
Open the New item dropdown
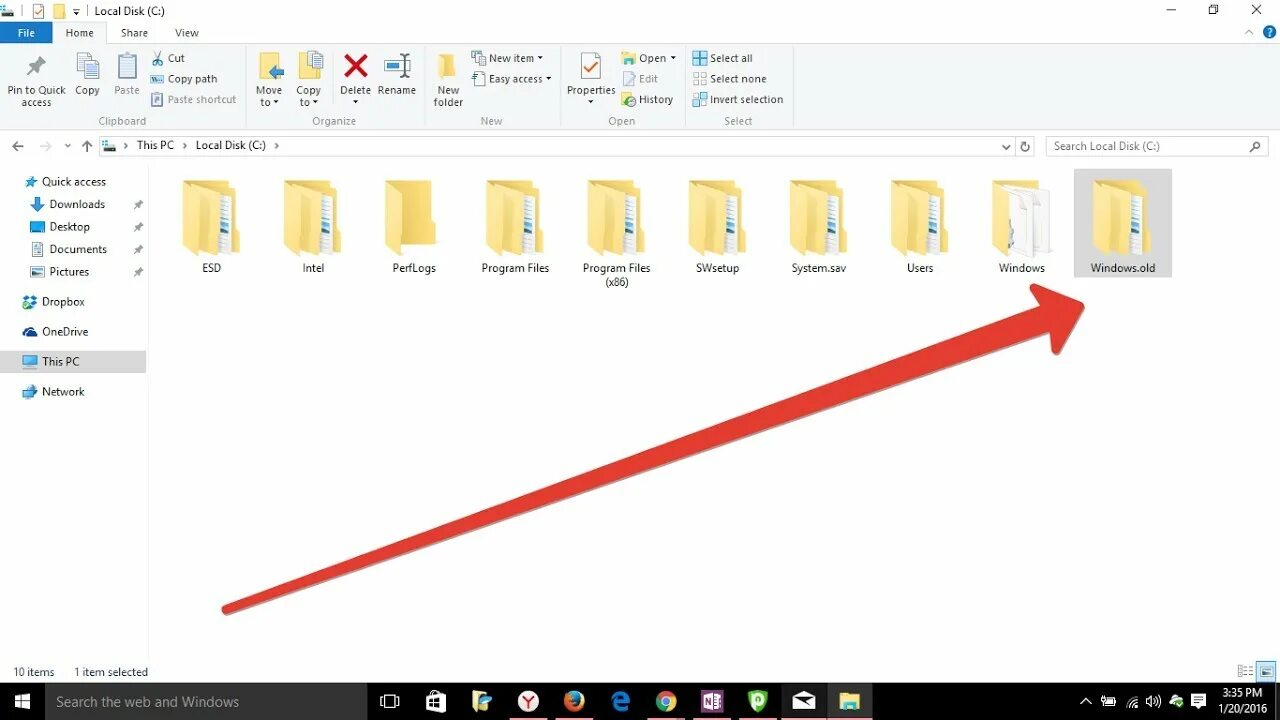507,58
